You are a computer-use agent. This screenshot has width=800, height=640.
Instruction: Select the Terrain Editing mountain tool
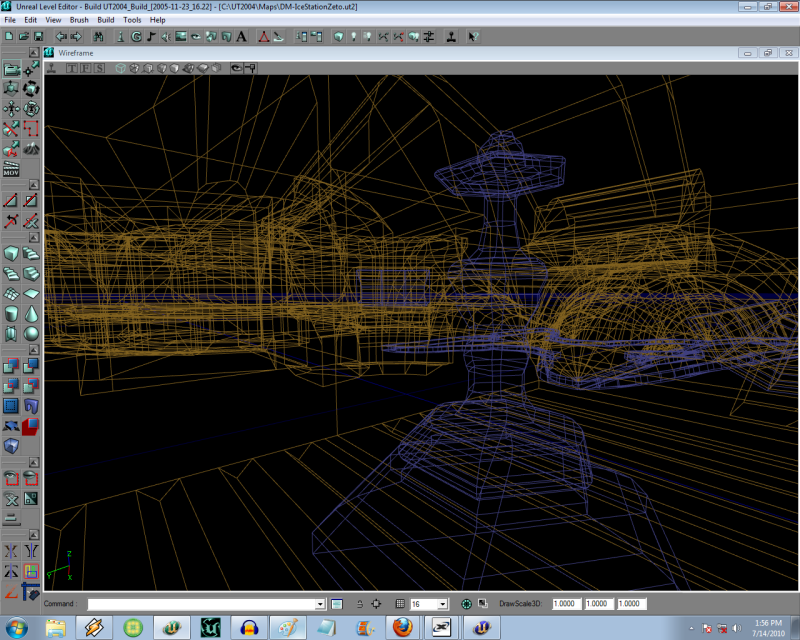(31, 149)
